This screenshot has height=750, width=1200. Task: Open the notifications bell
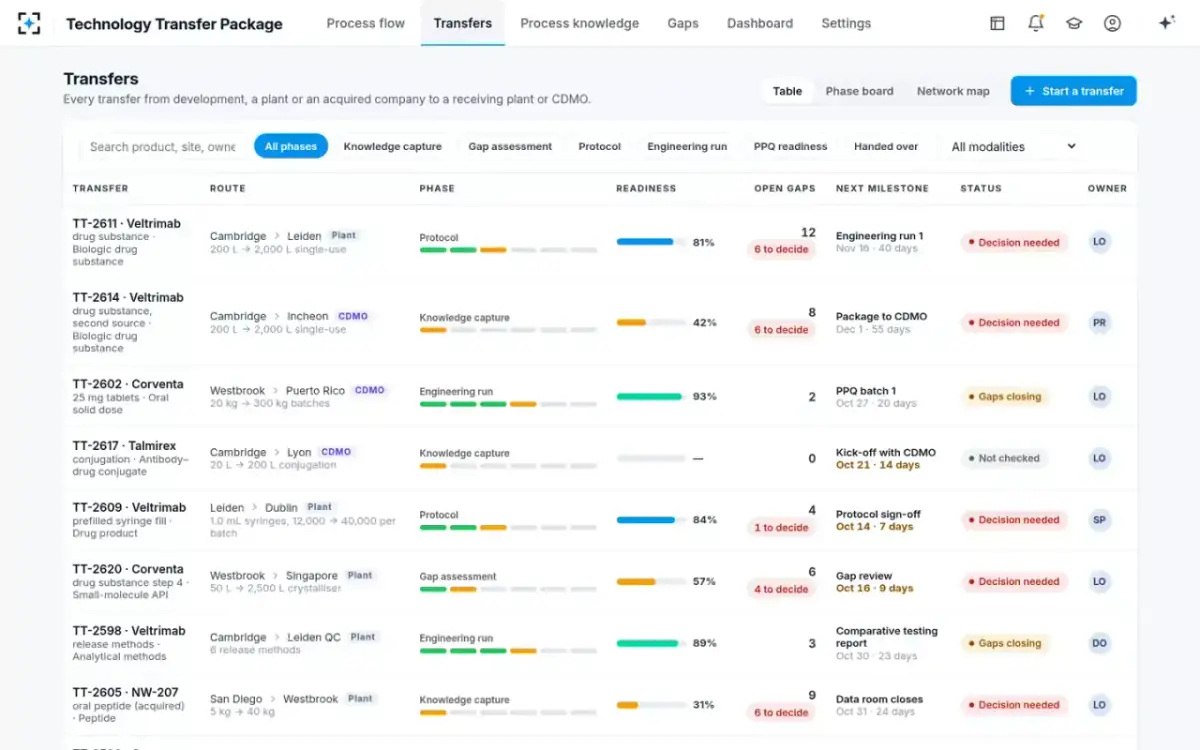[x=1036, y=23]
